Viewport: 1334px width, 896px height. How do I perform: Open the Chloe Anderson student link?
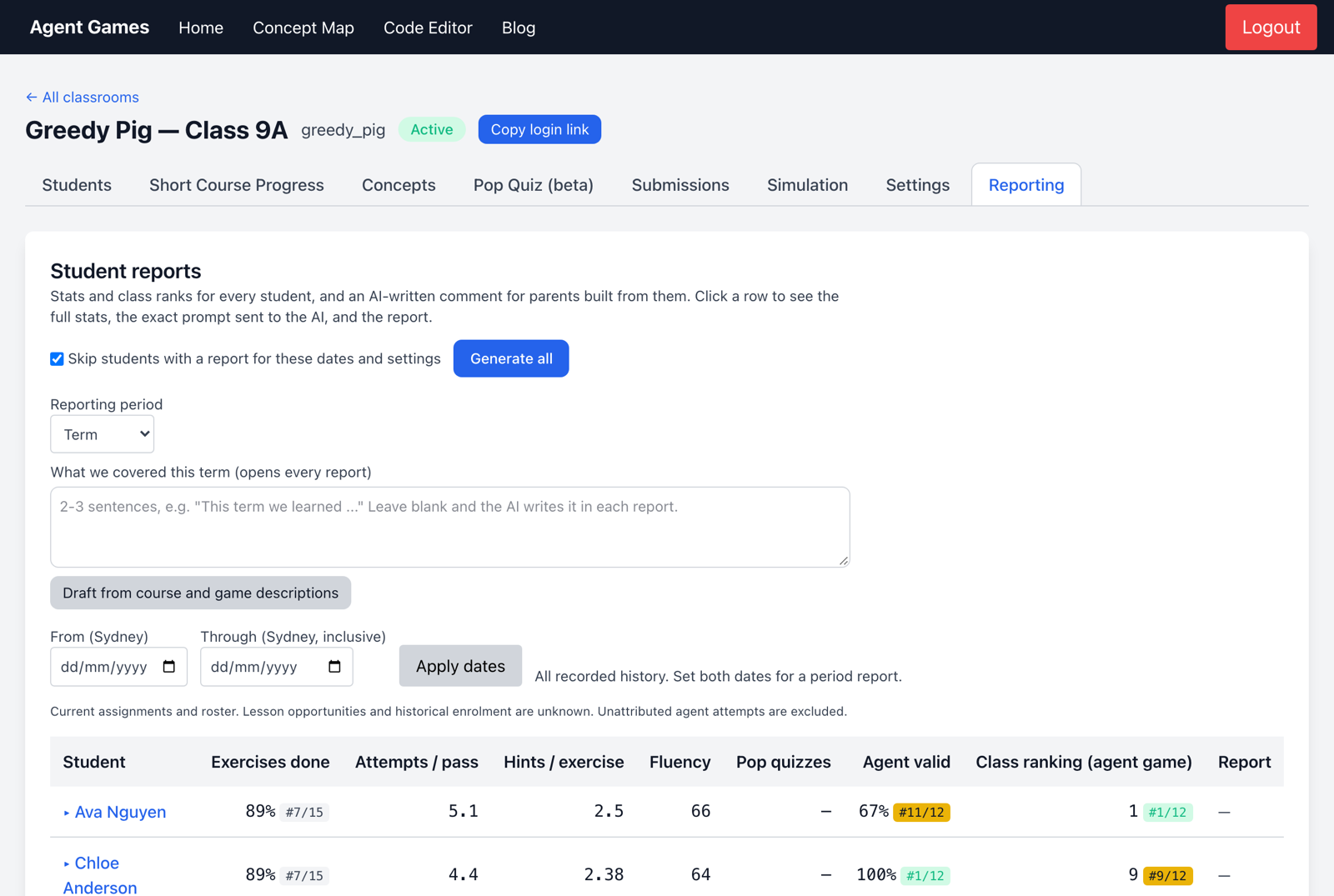(x=99, y=875)
